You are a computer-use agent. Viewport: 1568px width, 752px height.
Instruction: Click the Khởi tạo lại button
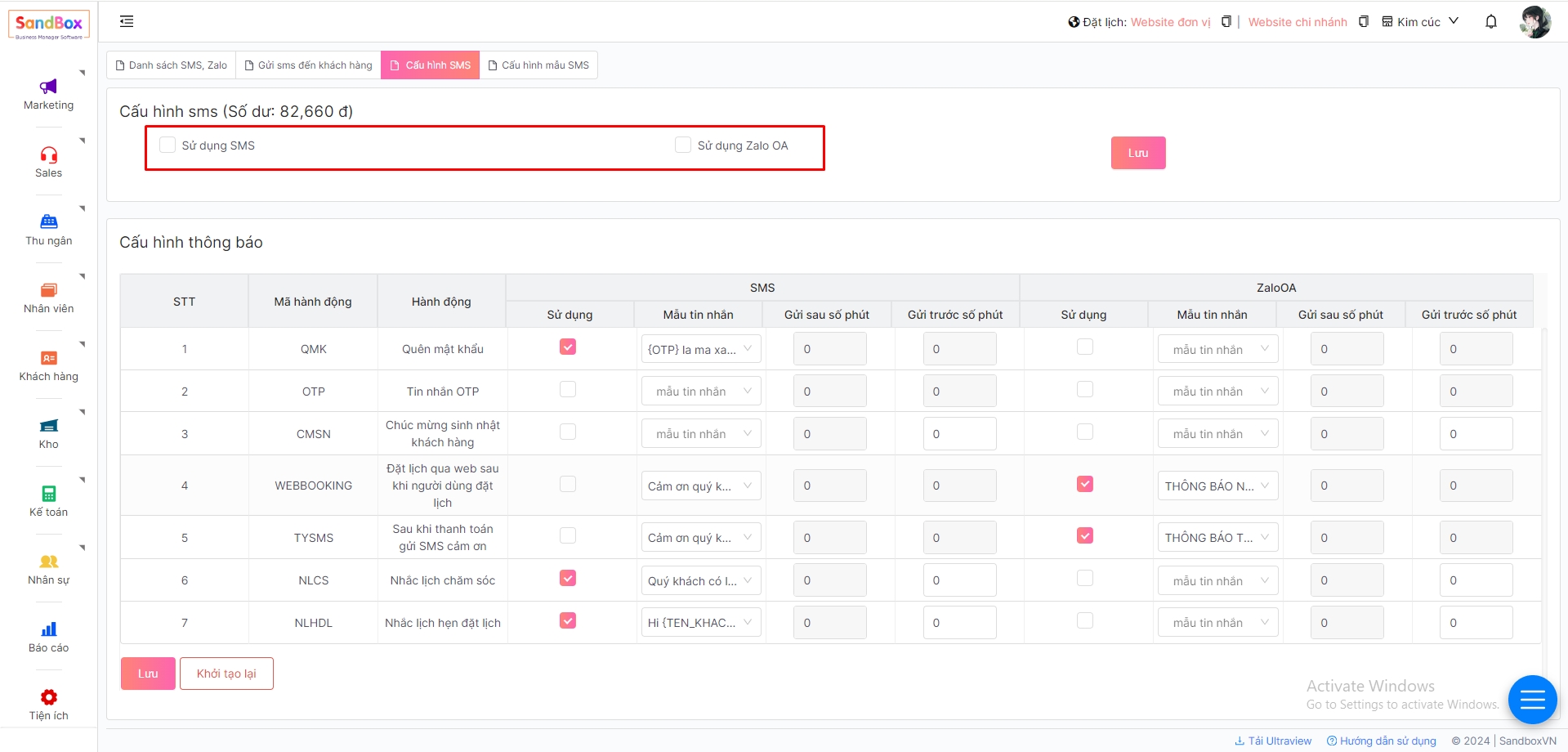pos(226,674)
